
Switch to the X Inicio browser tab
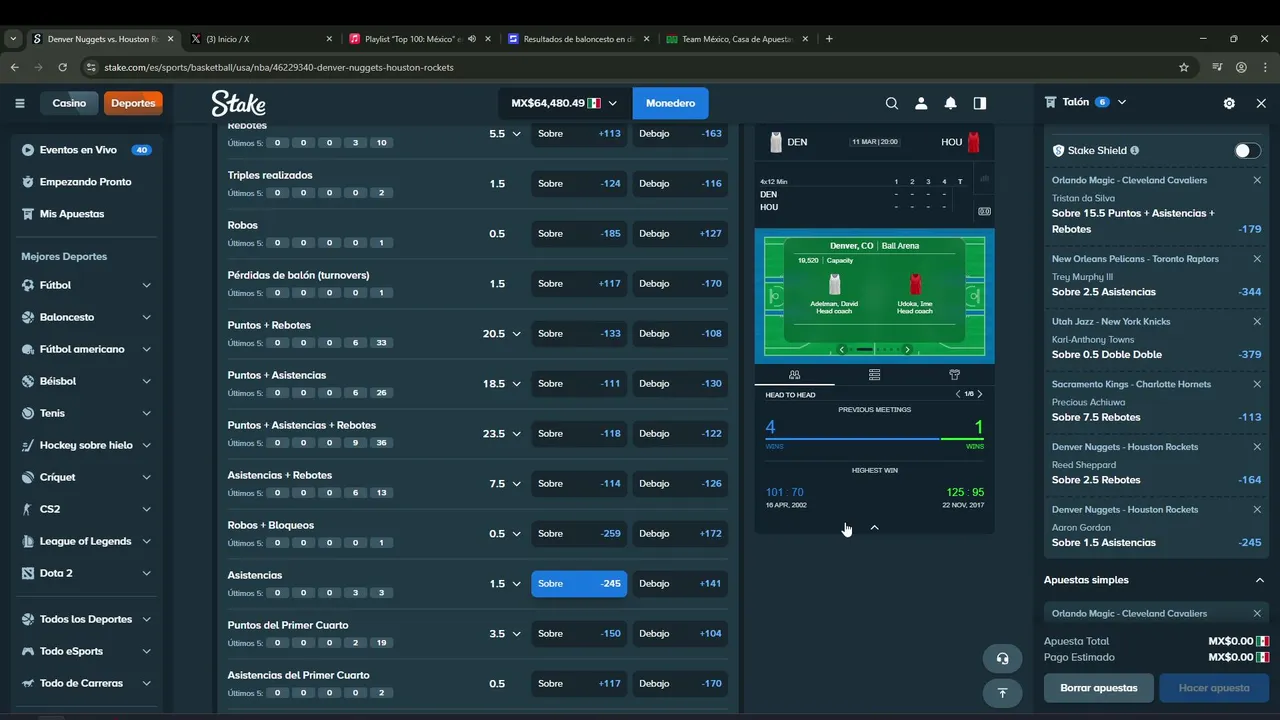[260, 39]
